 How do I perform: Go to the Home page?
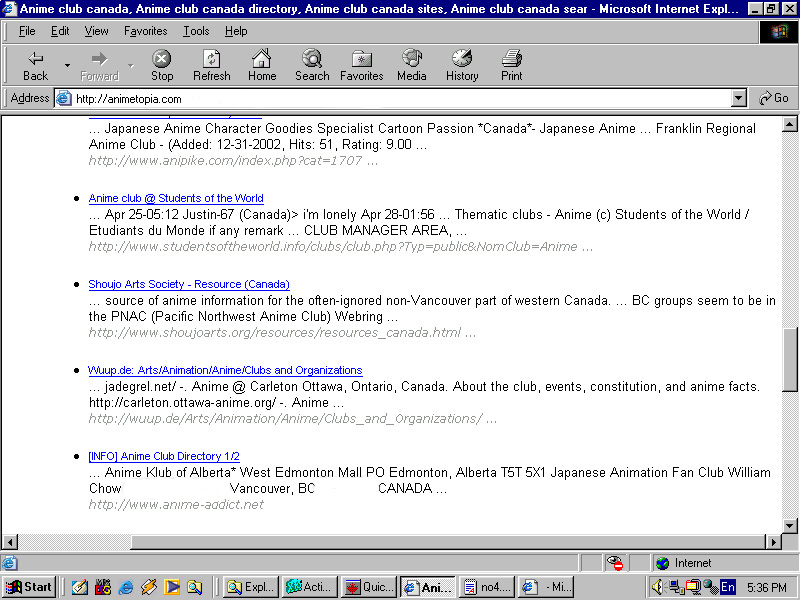(x=262, y=65)
